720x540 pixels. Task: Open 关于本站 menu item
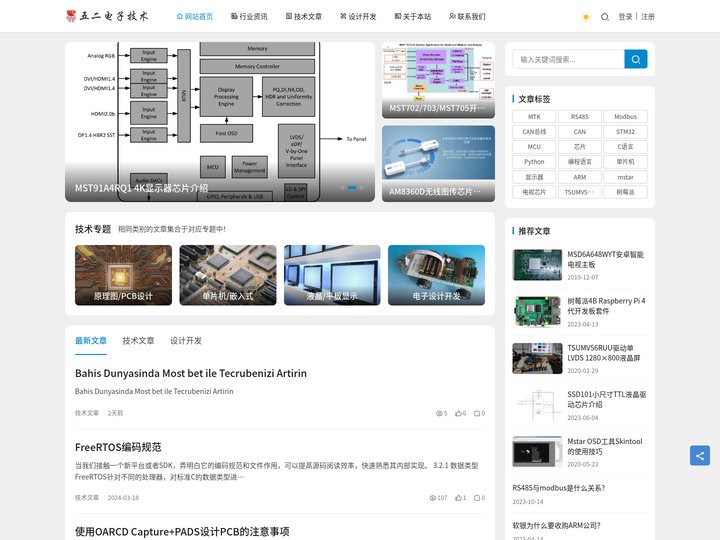[x=413, y=17]
